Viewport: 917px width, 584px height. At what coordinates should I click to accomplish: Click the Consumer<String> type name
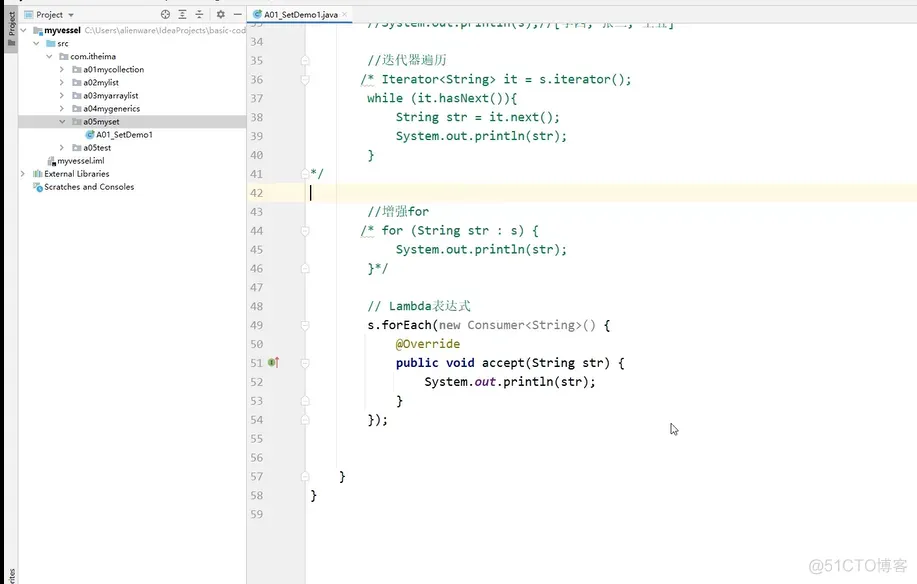(525, 325)
